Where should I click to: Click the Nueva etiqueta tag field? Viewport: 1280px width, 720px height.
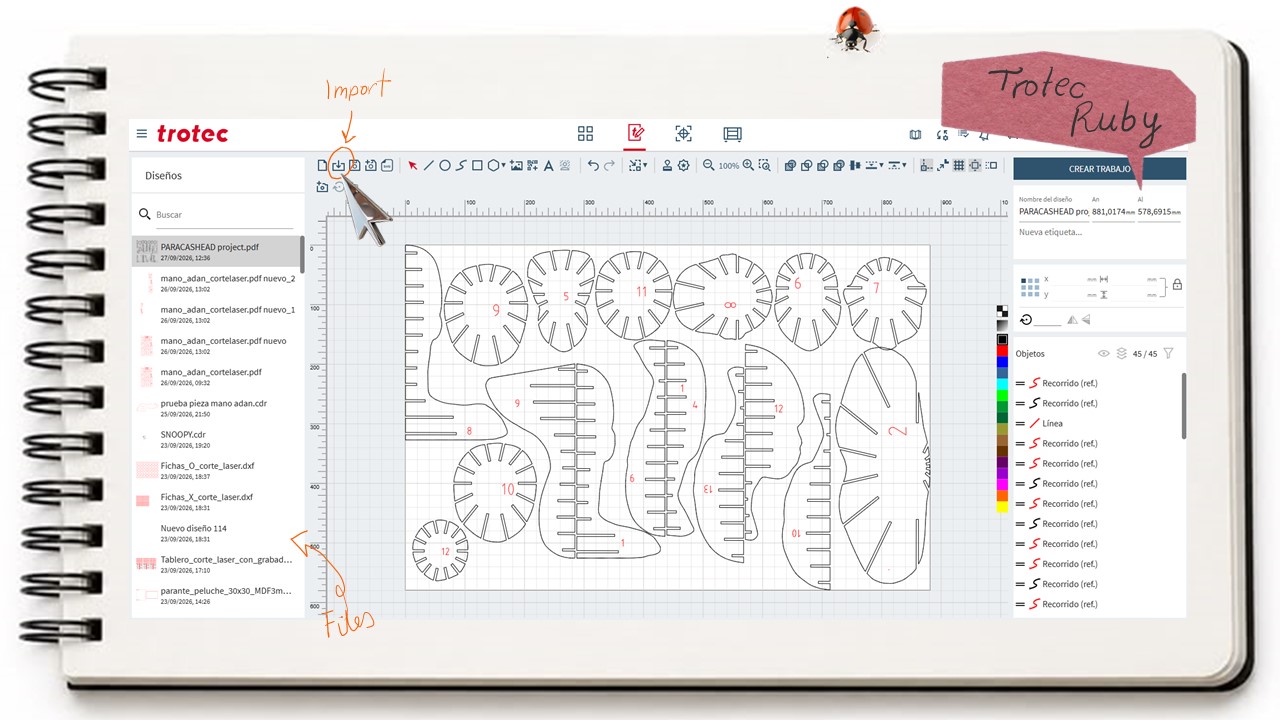point(1099,232)
